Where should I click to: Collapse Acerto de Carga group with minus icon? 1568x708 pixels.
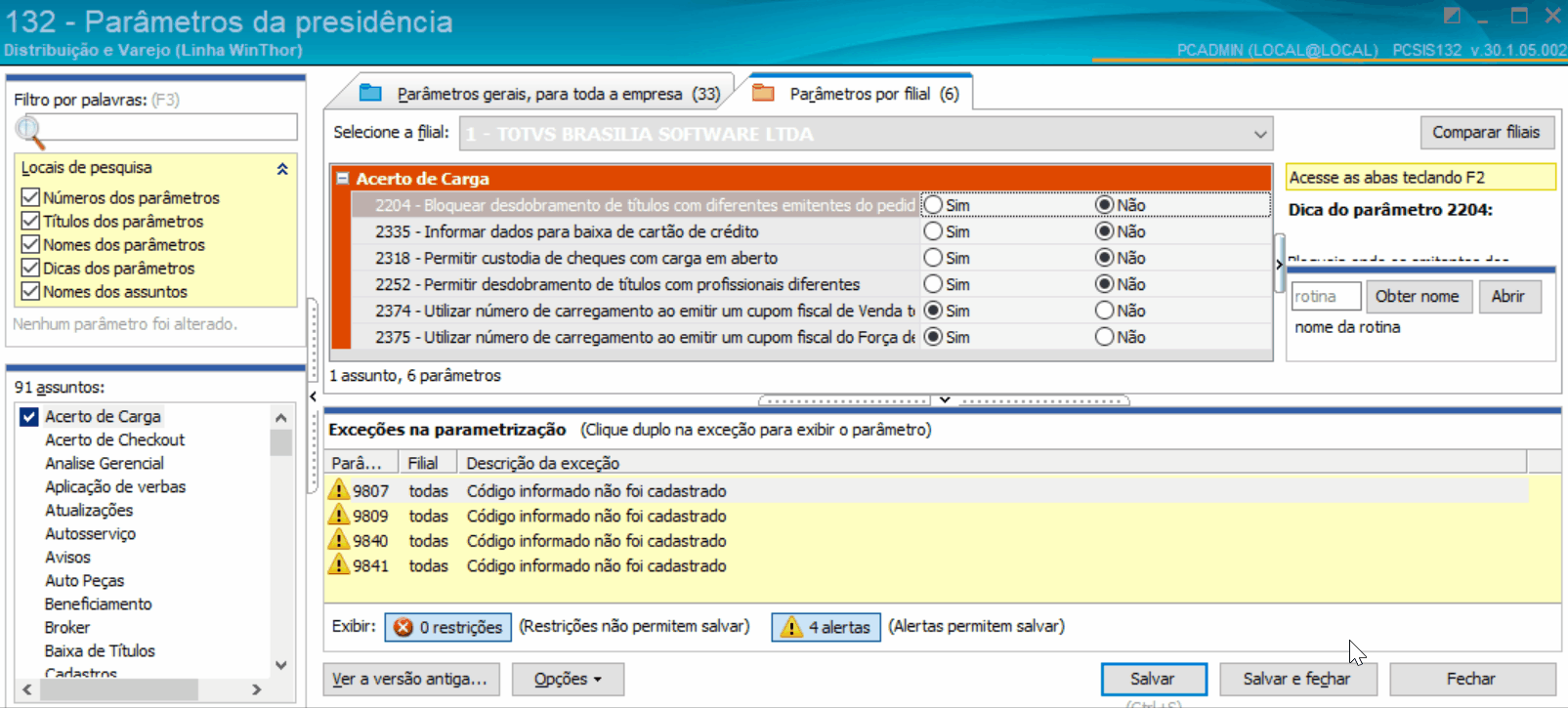coord(343,179)
